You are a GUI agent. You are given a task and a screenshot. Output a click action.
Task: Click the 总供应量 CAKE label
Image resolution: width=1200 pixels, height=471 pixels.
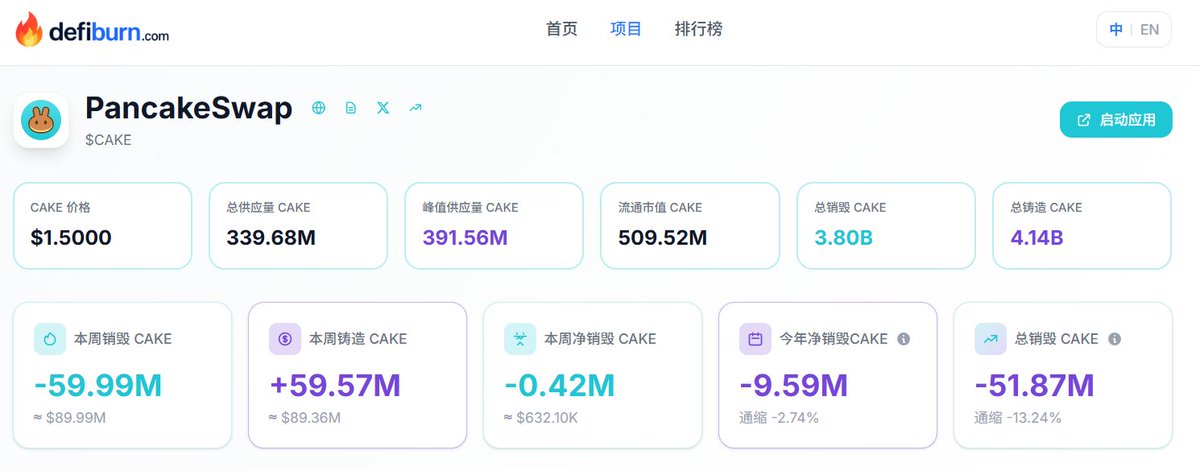268,208
